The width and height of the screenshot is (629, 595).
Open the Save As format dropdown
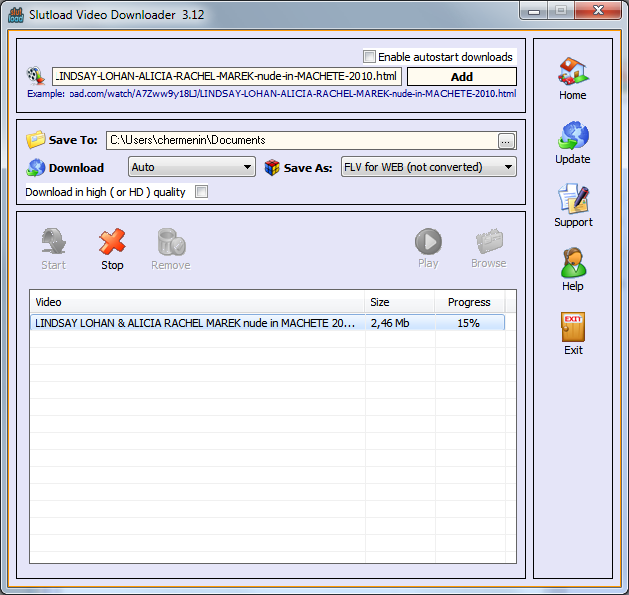tap(428, 167)
